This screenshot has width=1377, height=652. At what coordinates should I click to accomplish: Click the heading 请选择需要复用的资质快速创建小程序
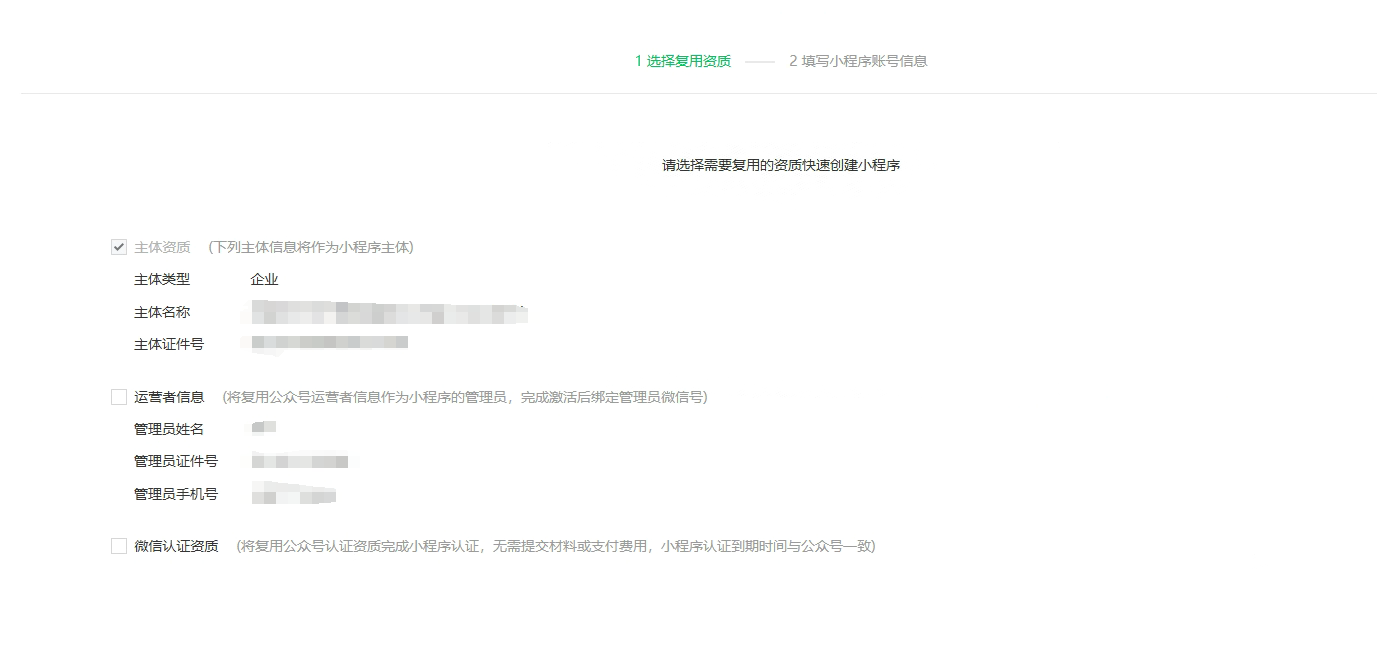pos(781,165)
